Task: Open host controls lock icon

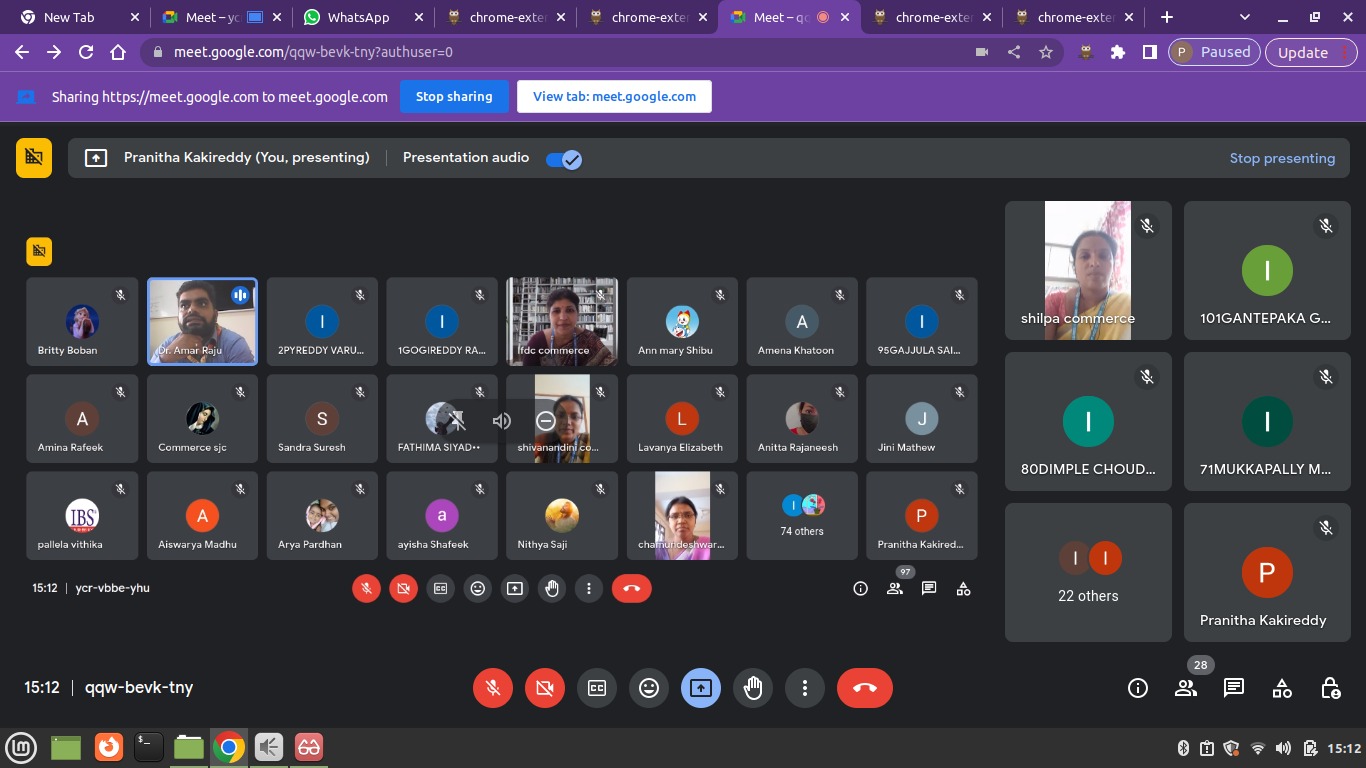Action: coord(1330,688)
